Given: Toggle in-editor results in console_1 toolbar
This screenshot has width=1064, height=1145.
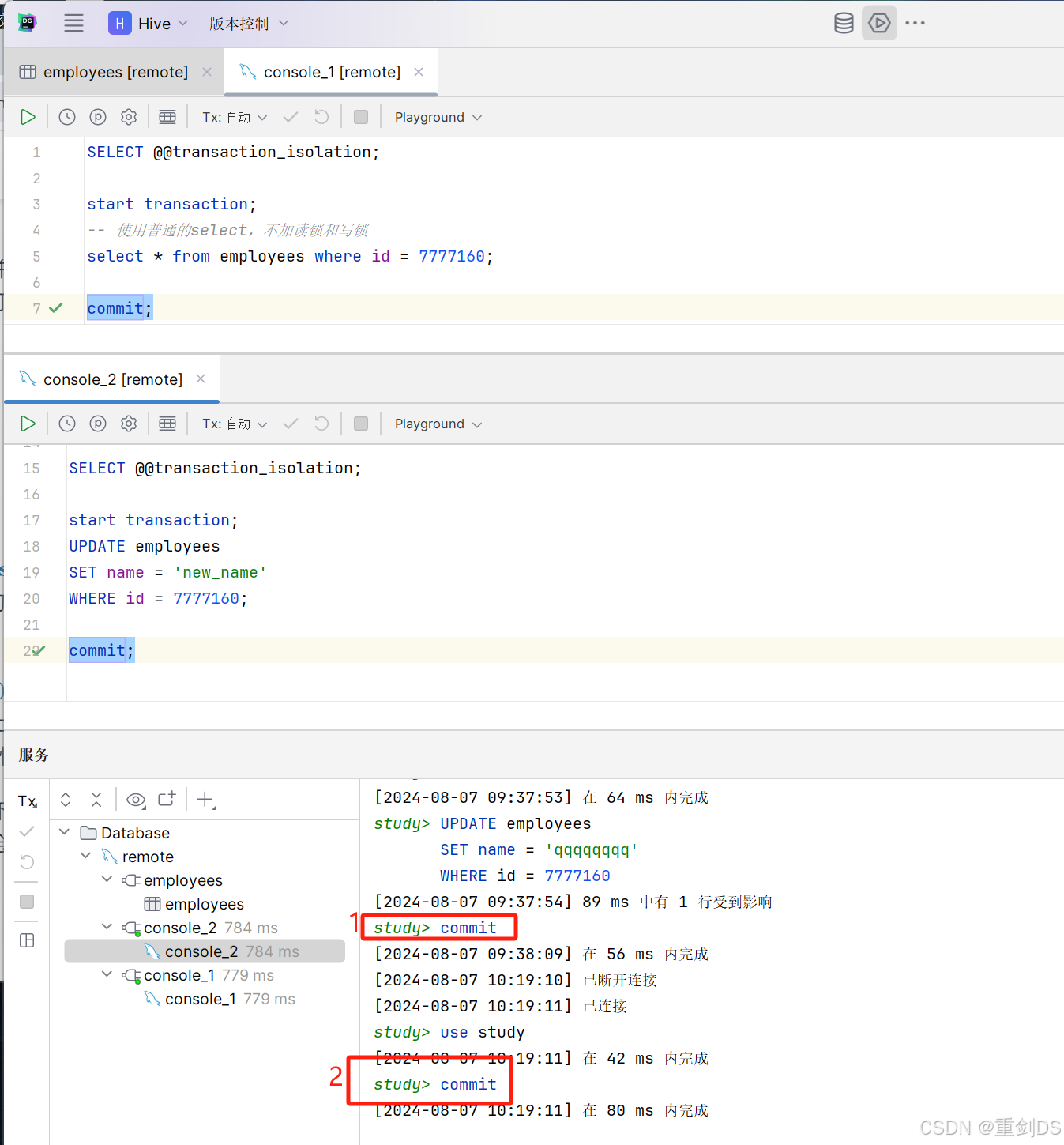Looking at the screenshot, I should pos(167,117).
